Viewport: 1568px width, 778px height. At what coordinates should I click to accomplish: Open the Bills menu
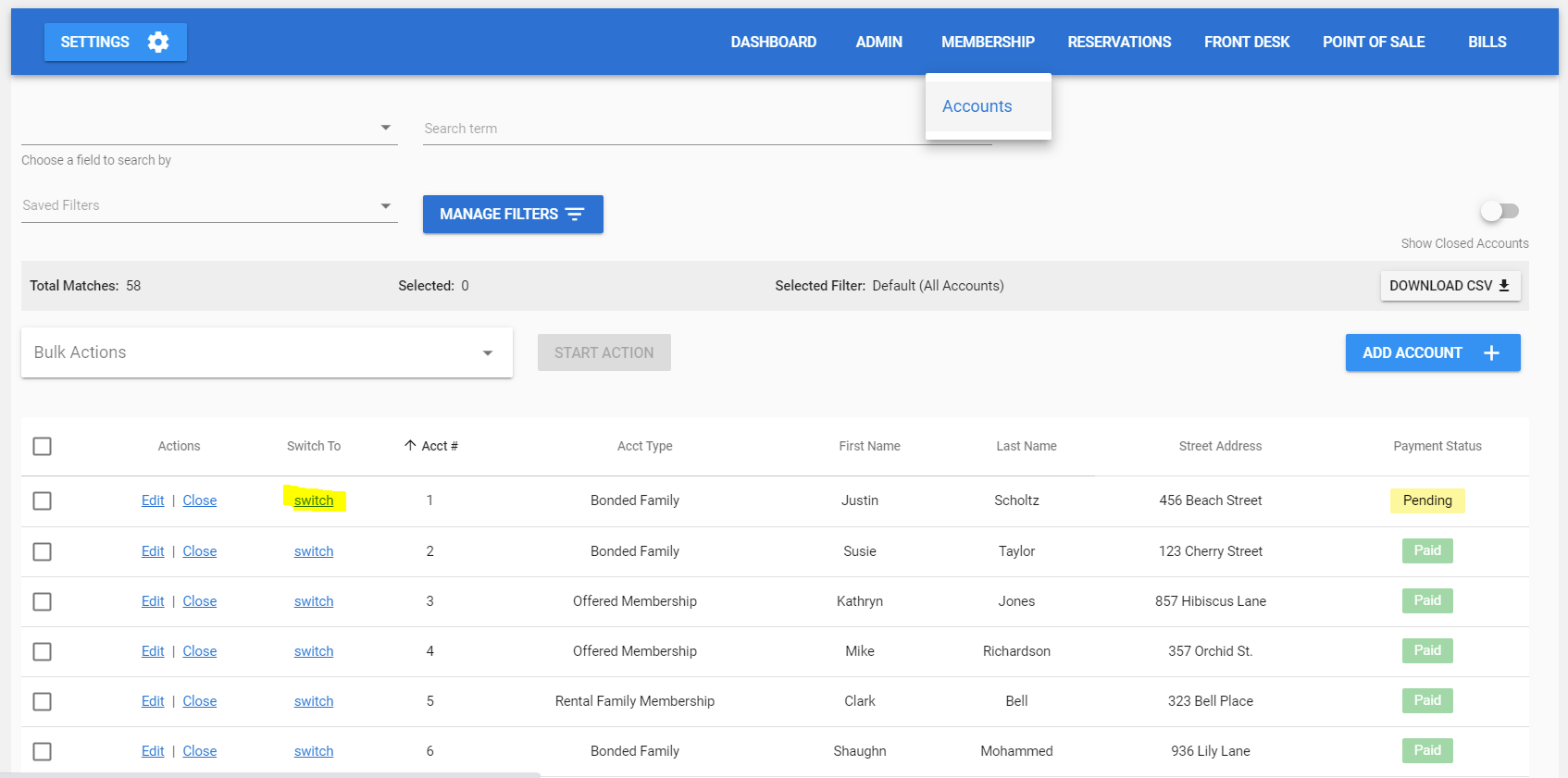click(x=1487, y=42)
